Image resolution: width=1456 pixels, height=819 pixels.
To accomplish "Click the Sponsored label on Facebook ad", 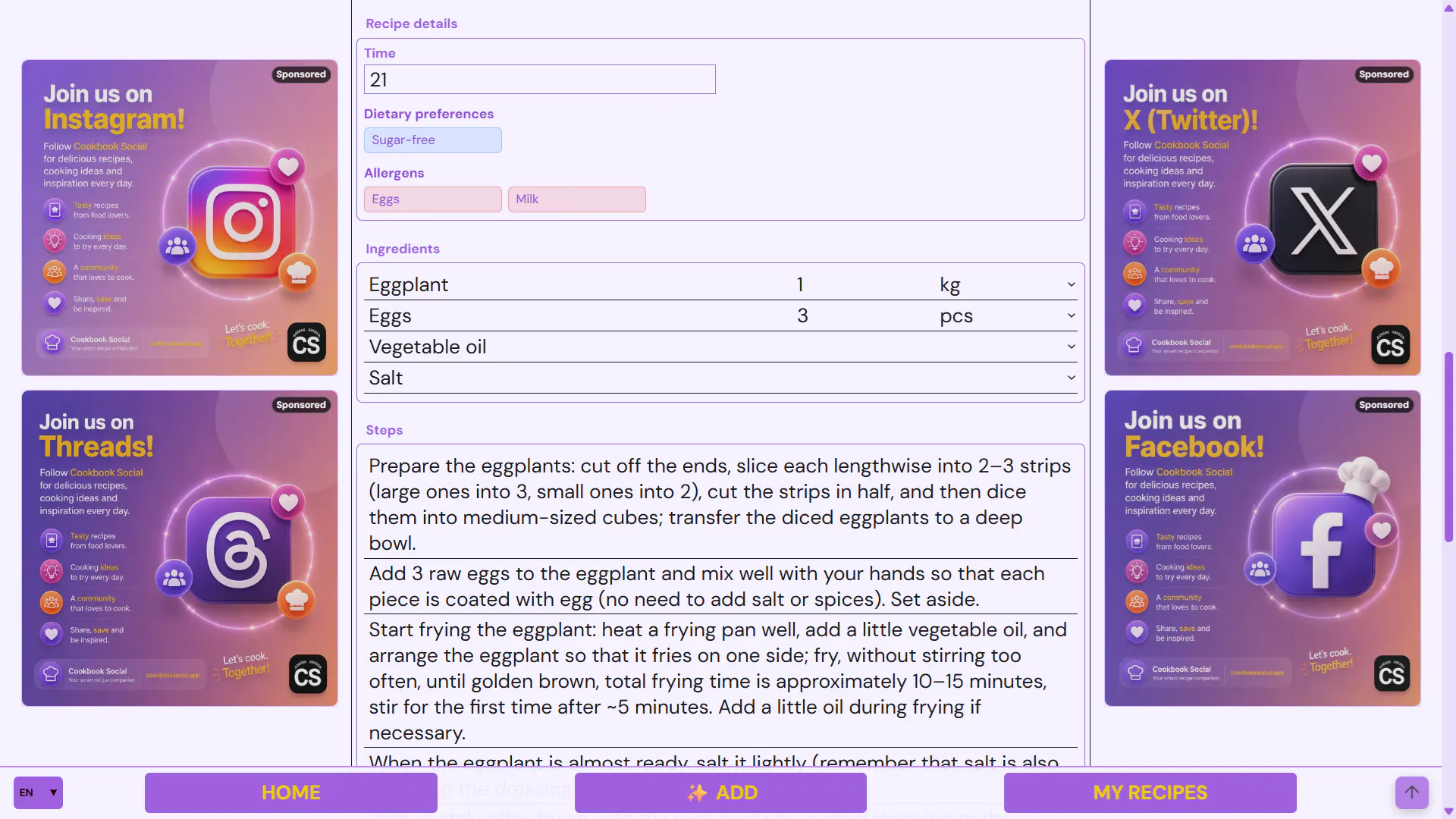I will [x=1384, y=405].
